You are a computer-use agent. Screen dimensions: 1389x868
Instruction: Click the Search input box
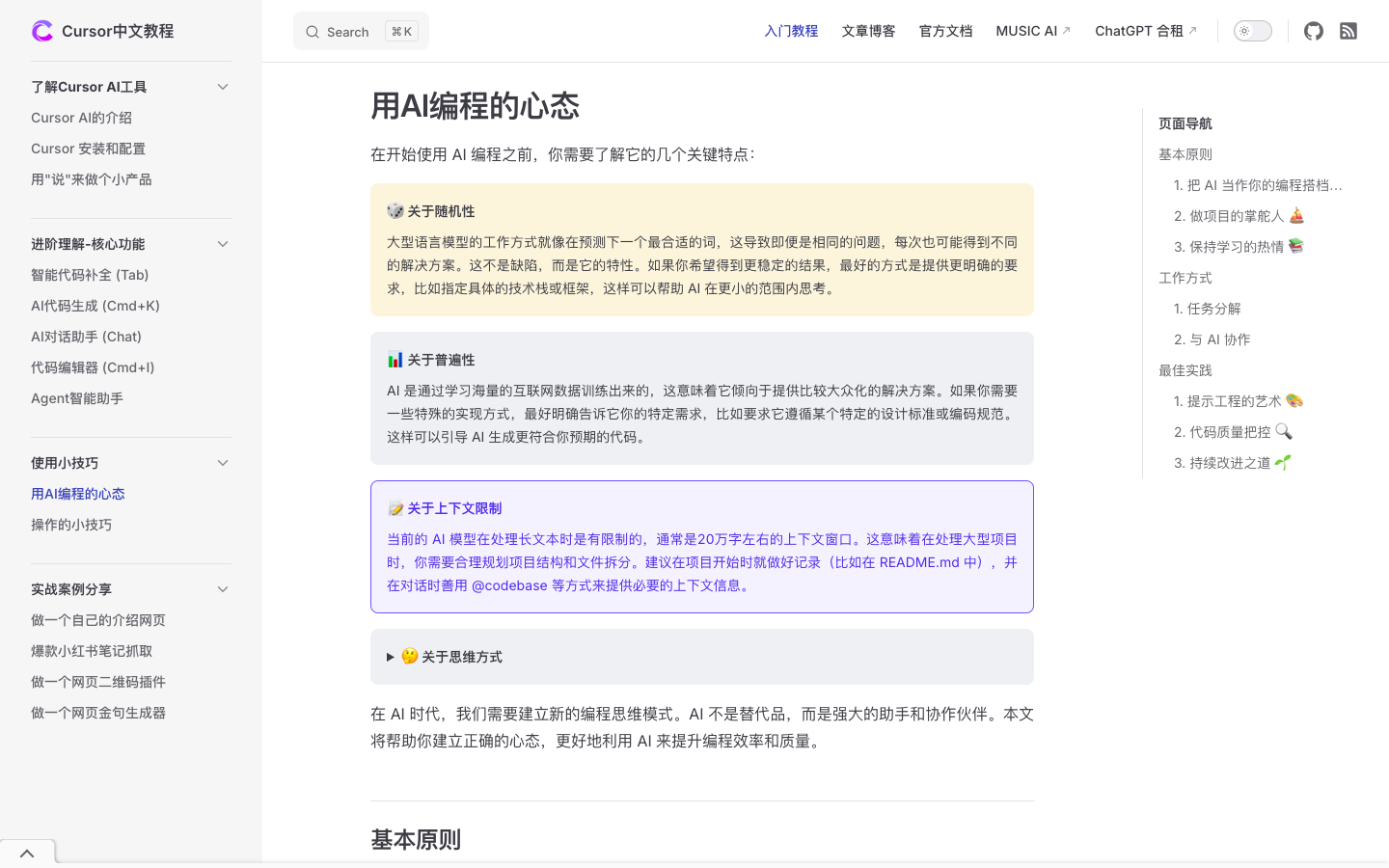361,32
